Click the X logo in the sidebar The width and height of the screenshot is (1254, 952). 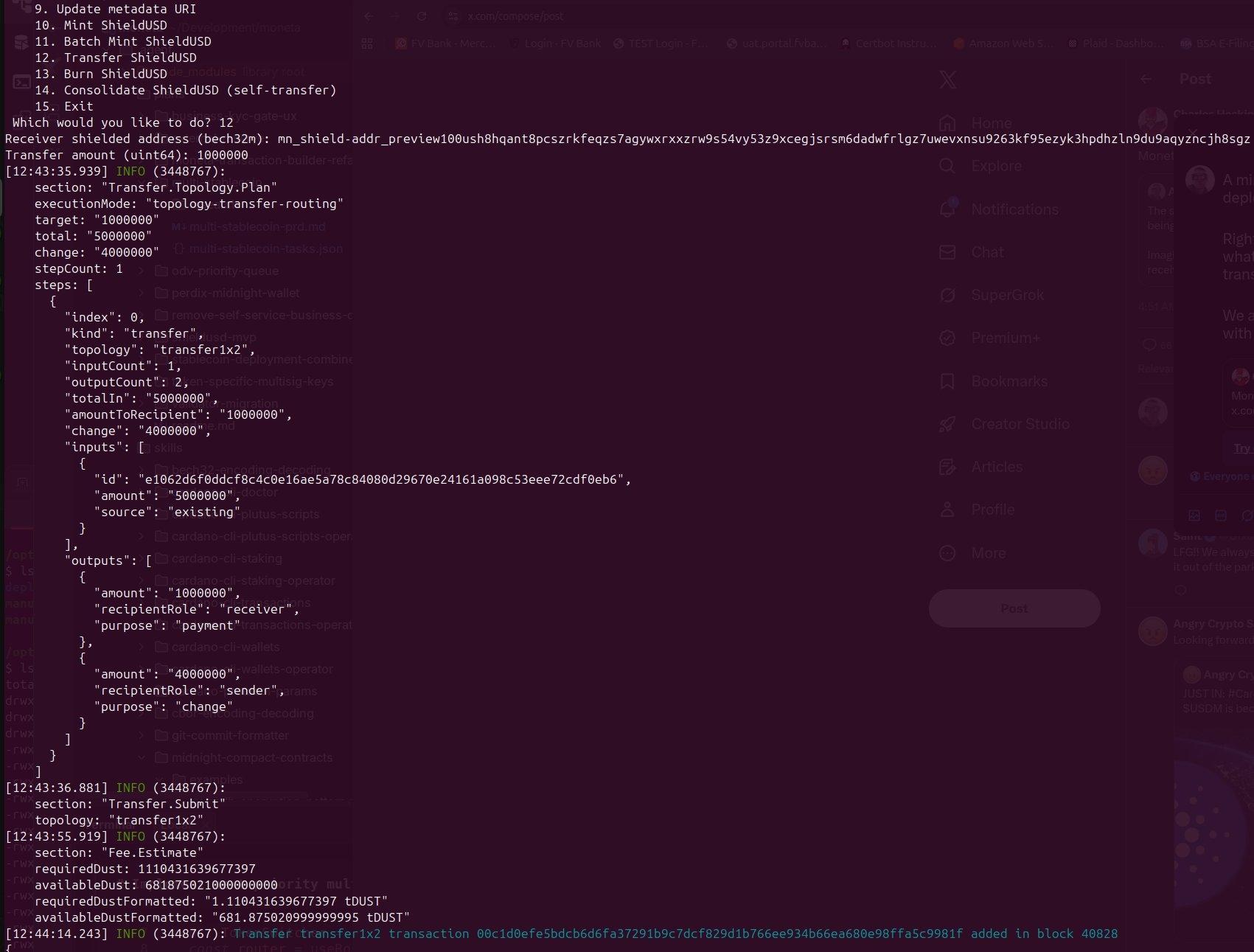tap(948, 80)
